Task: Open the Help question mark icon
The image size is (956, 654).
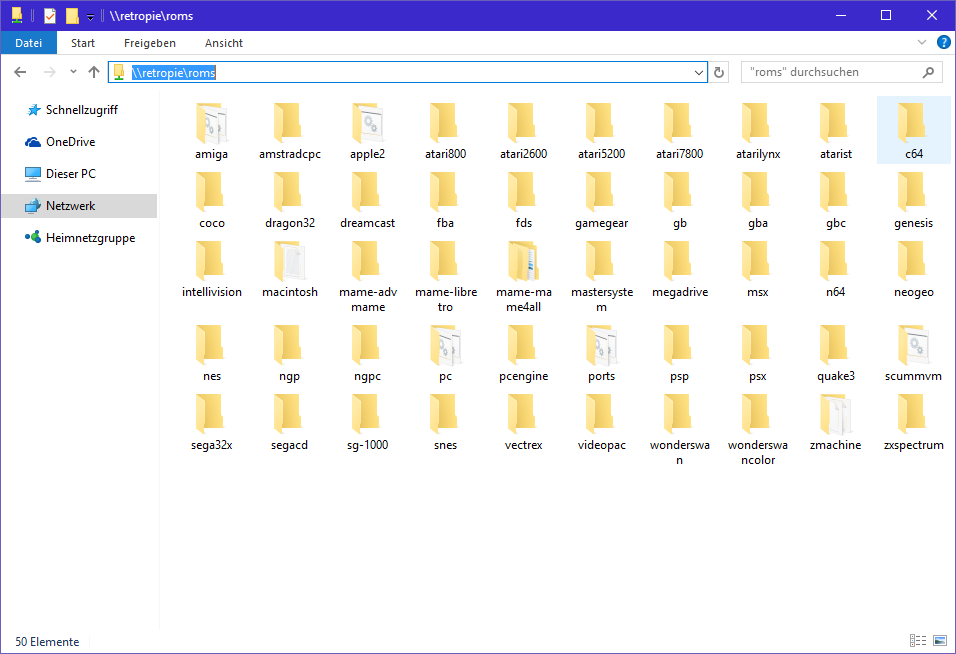Action: [943, 43]
